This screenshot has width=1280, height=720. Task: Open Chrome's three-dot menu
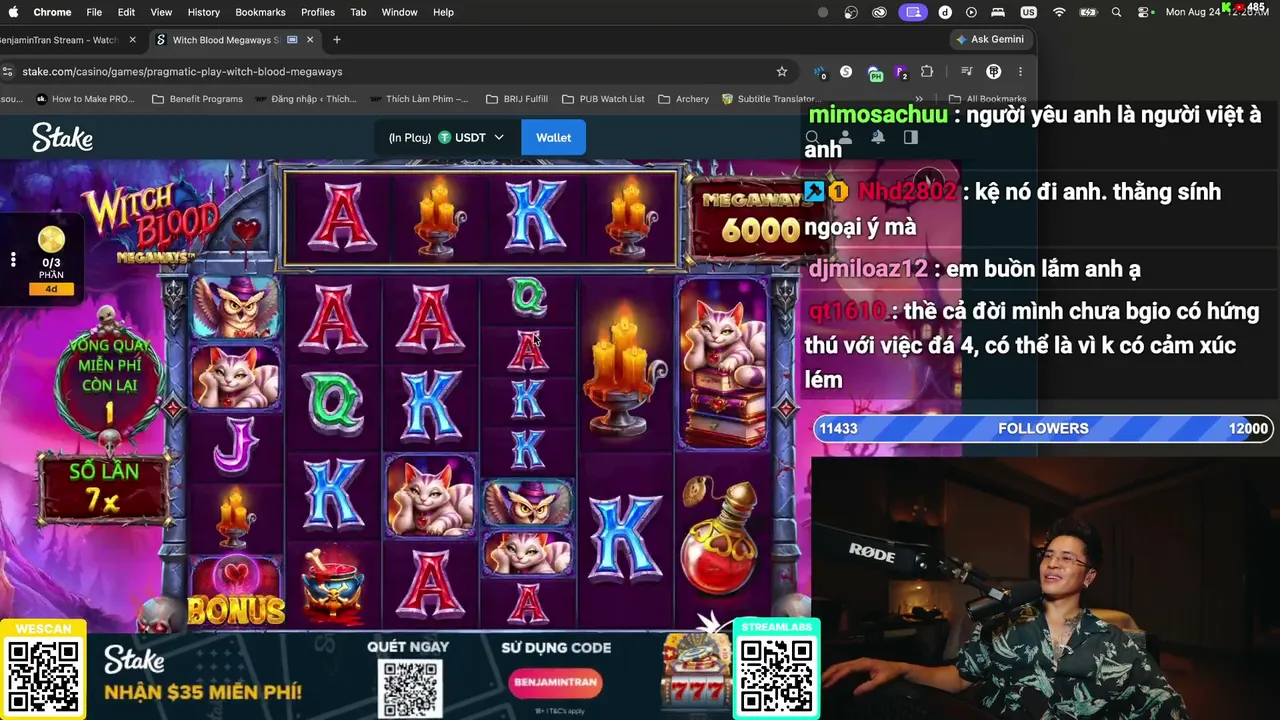[1020, 71]
